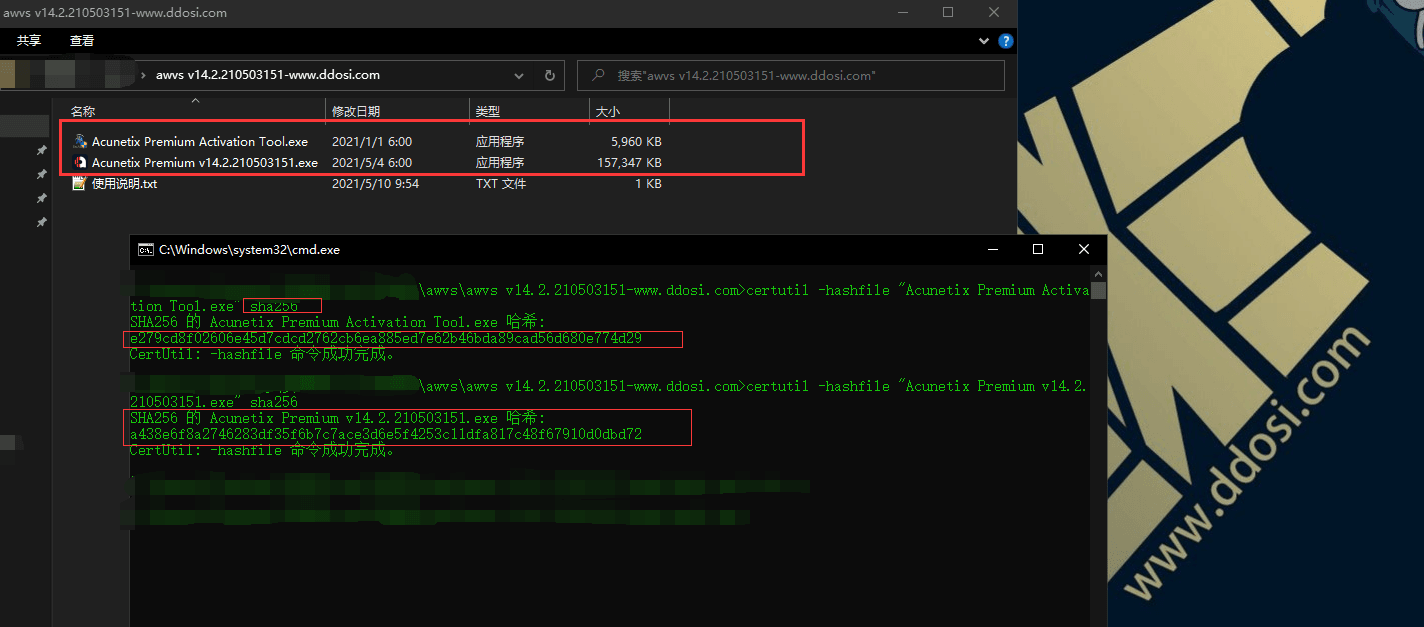Click the e279cd8f... SHA256 hash line
1424x627 pixels.
[386, 339]
